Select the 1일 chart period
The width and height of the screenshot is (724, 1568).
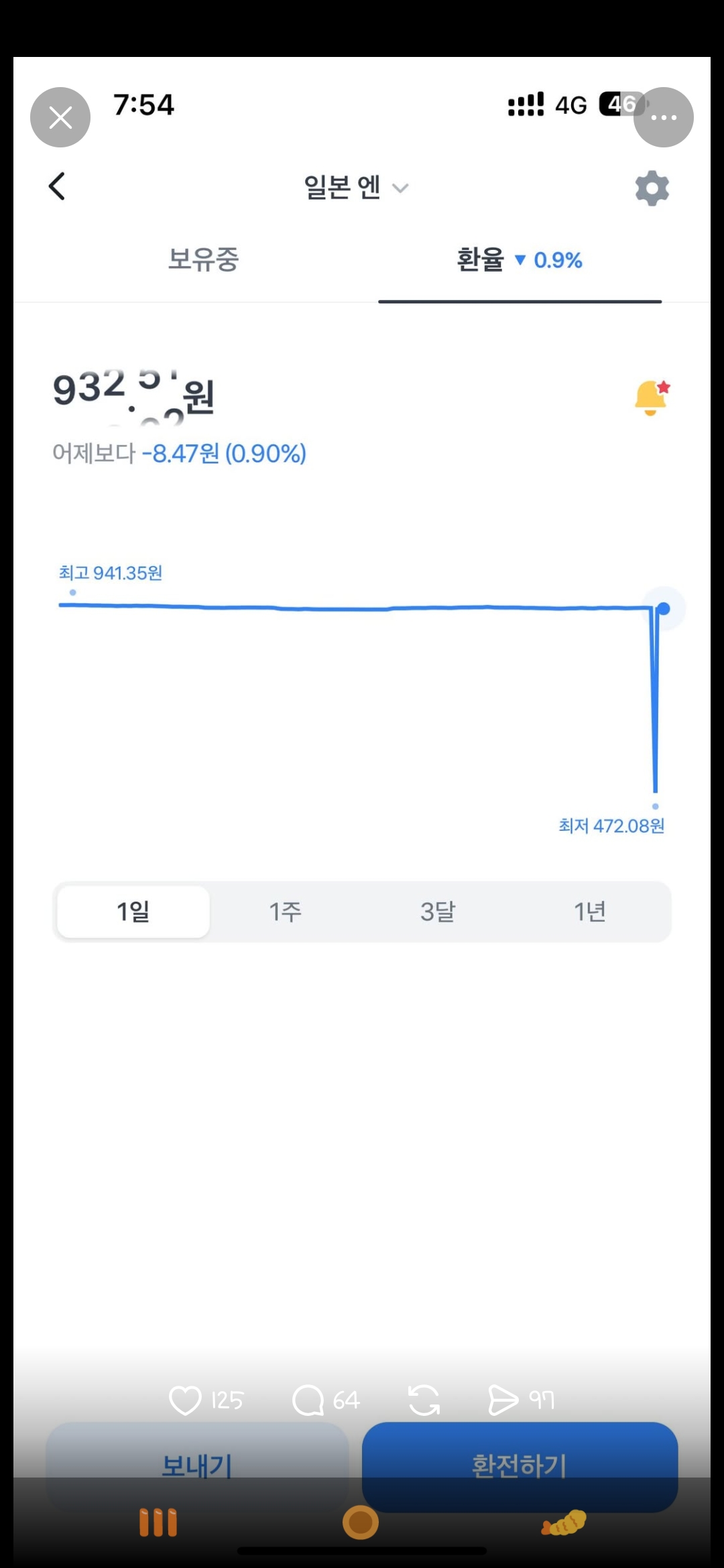point(133,911)
